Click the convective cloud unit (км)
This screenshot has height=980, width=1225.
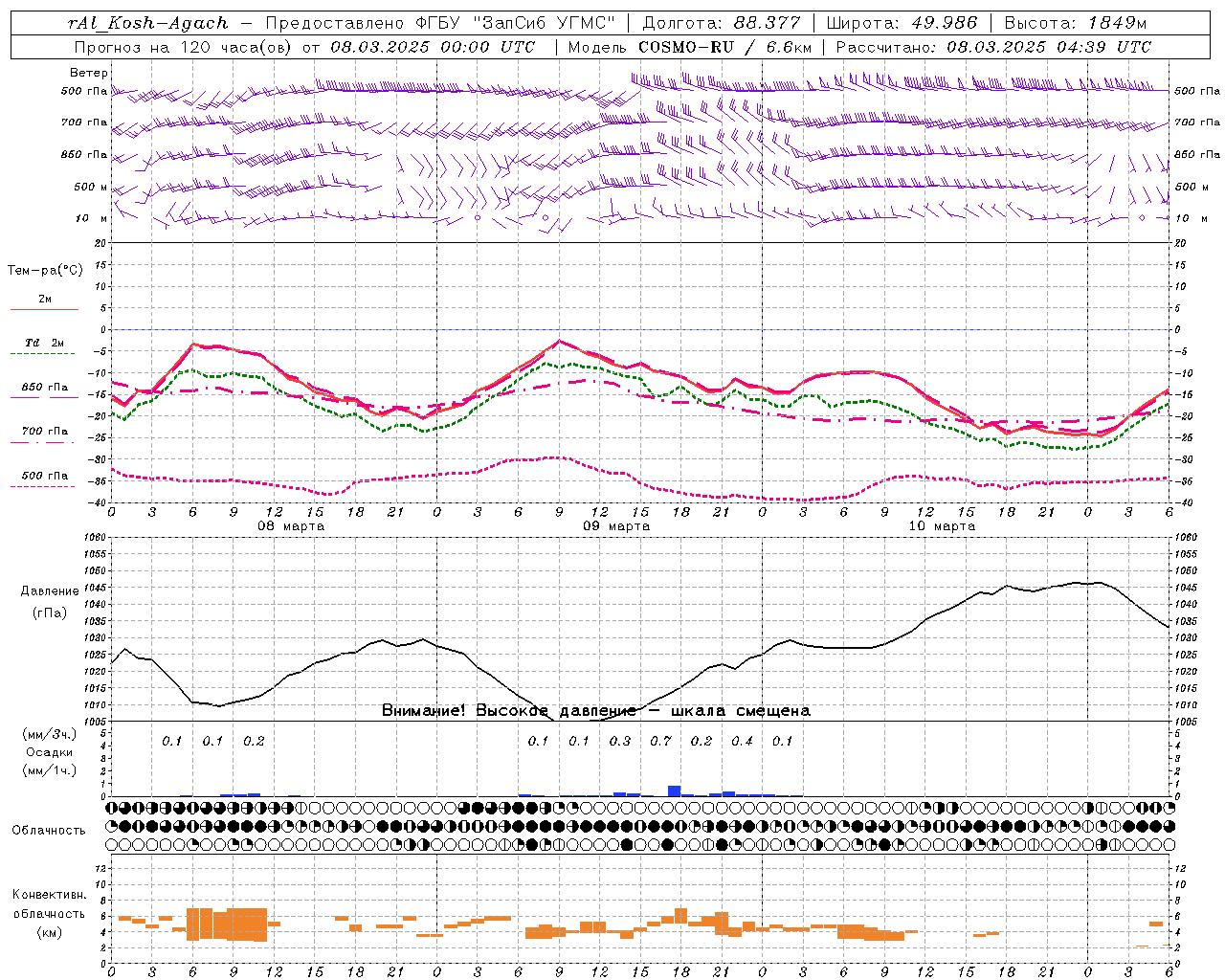[x=50, y=932]
